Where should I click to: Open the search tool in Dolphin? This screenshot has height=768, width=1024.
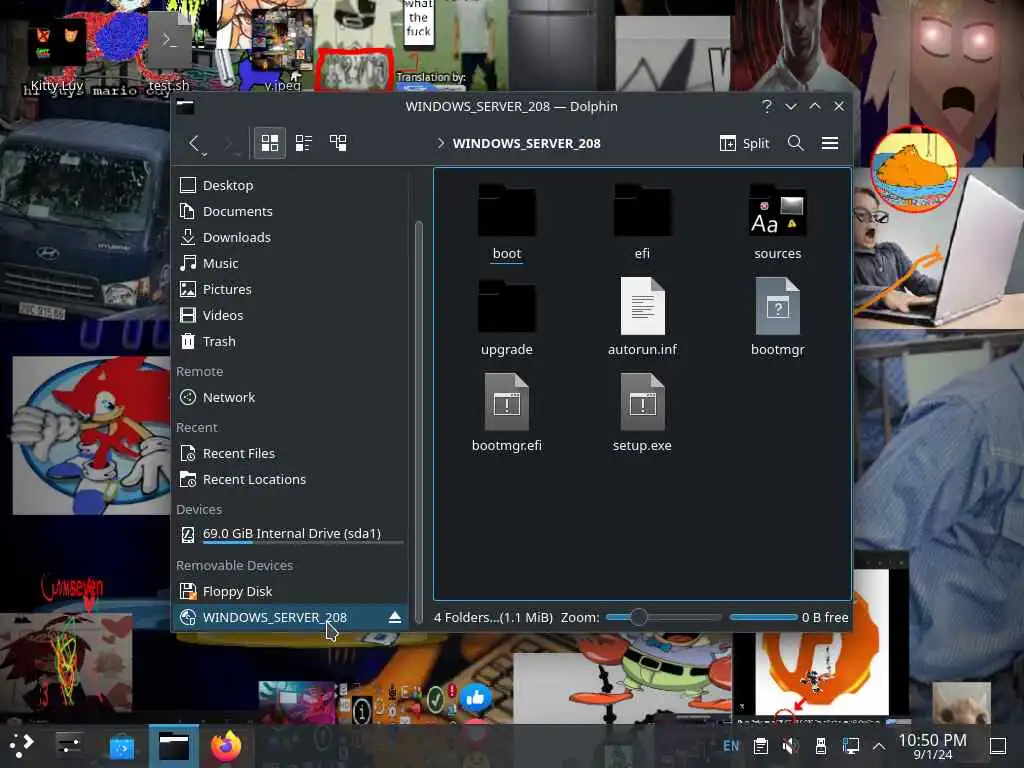click(795, 143)
